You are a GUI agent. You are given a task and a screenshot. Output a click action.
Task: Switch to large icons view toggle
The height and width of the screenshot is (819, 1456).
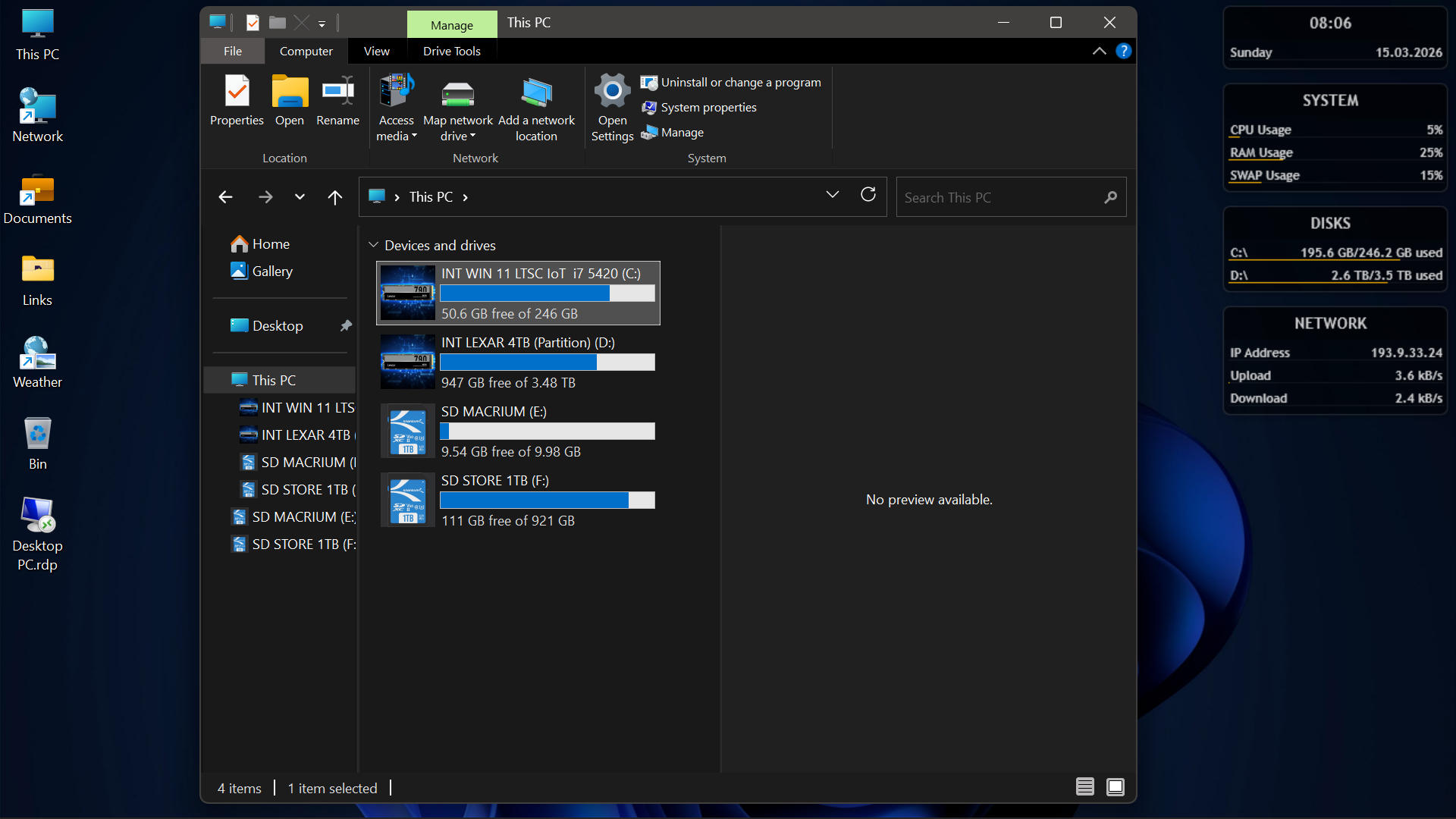(x=1115, y=787)
